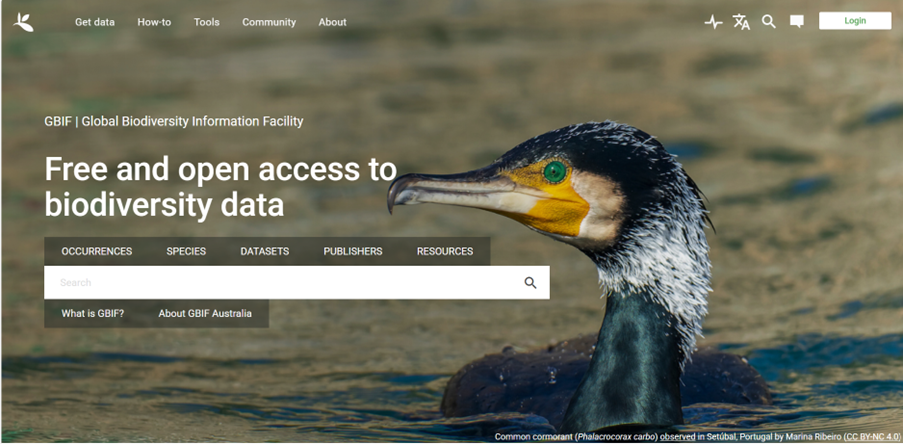
Task: Select the DATASETS search tab
Action: pyautogui.click(x=265, y=251)
